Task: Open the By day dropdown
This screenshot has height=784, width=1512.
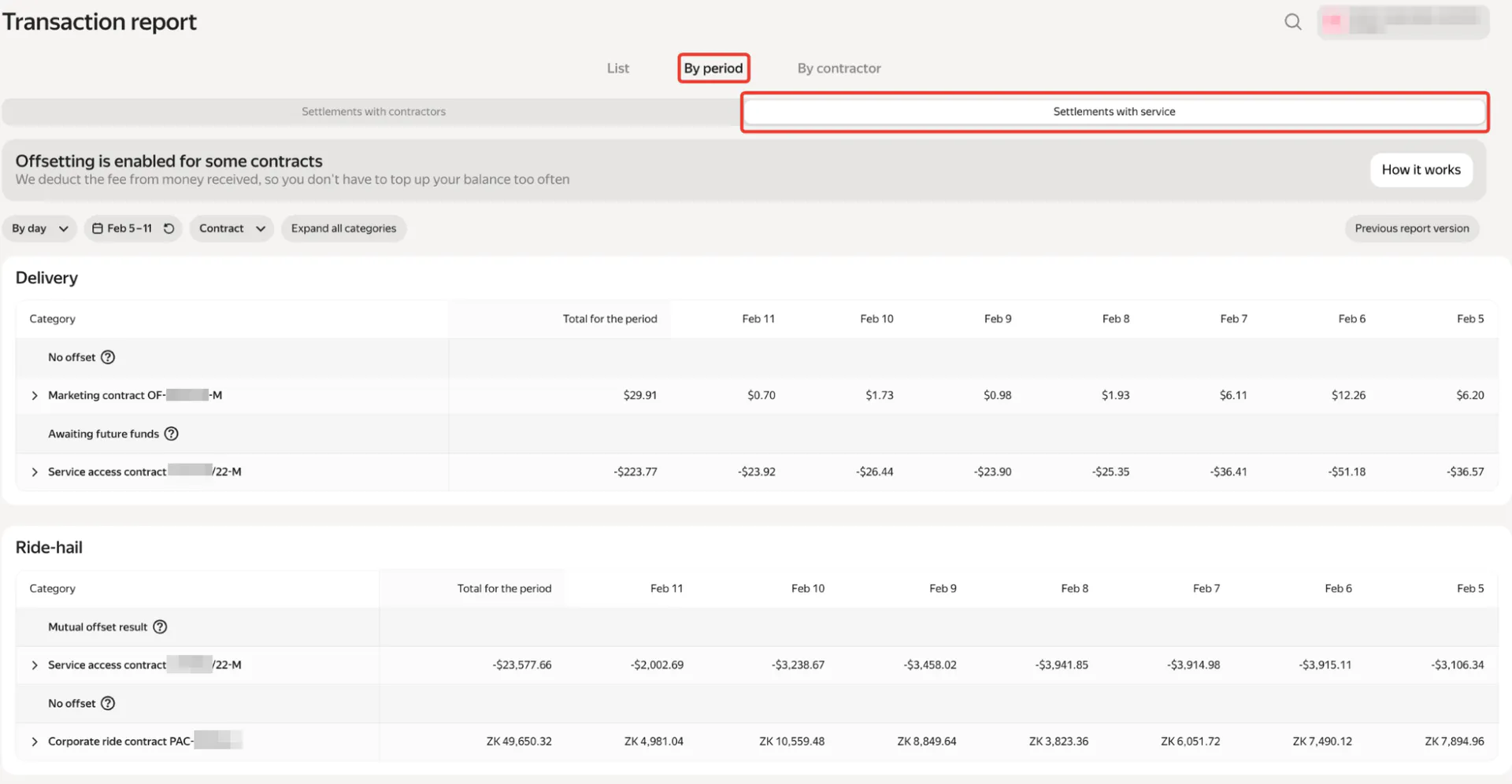Action: pyautogui.click(x=39, y=228)
